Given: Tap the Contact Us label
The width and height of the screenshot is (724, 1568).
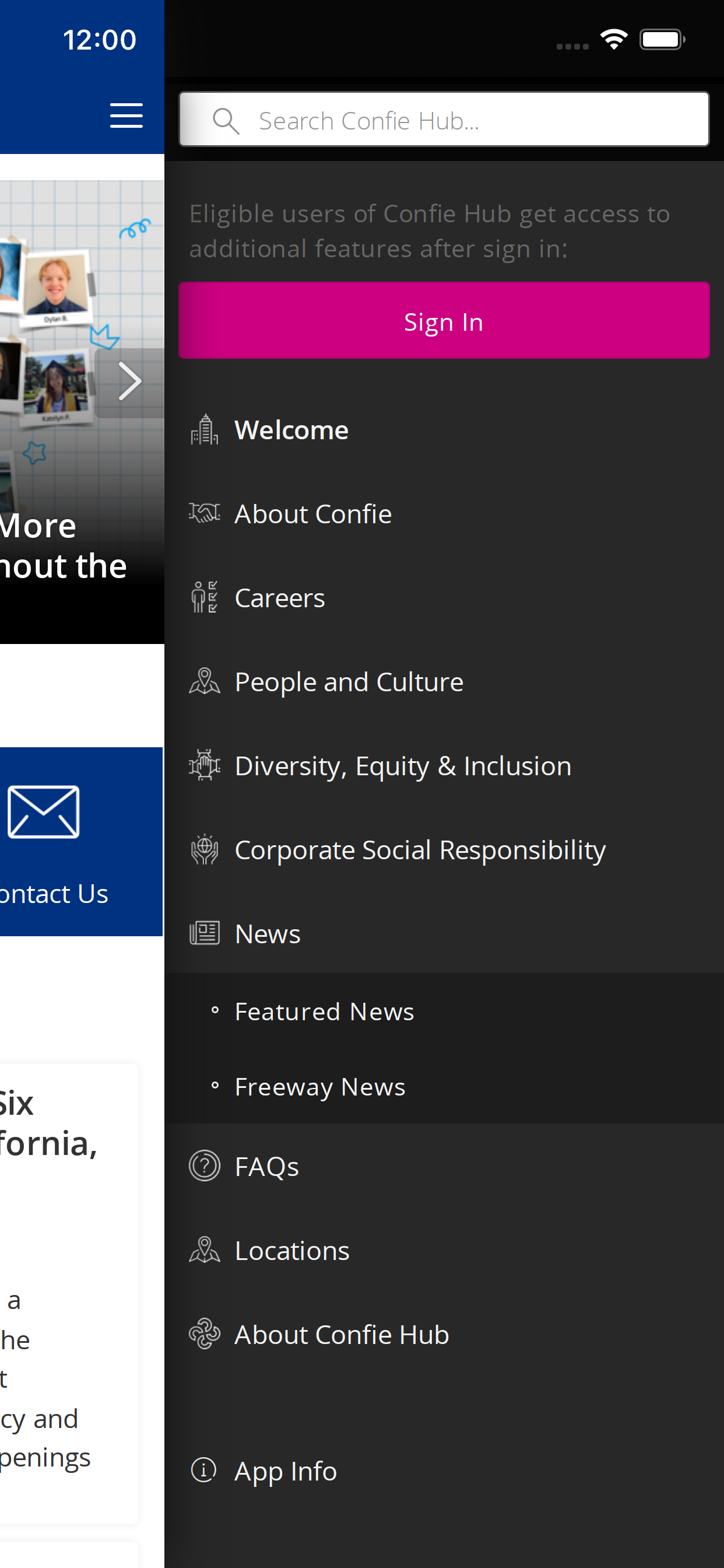Looking at the screenshot, I should pos(54,894).
